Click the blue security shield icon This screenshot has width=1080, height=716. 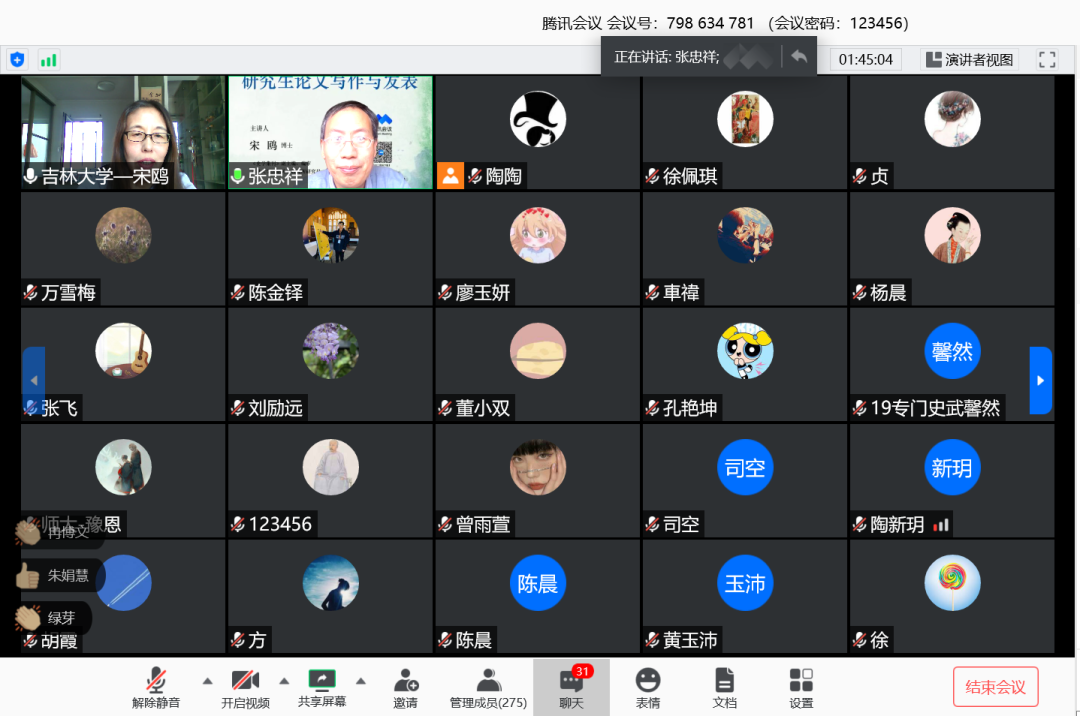tap(17, 60)
